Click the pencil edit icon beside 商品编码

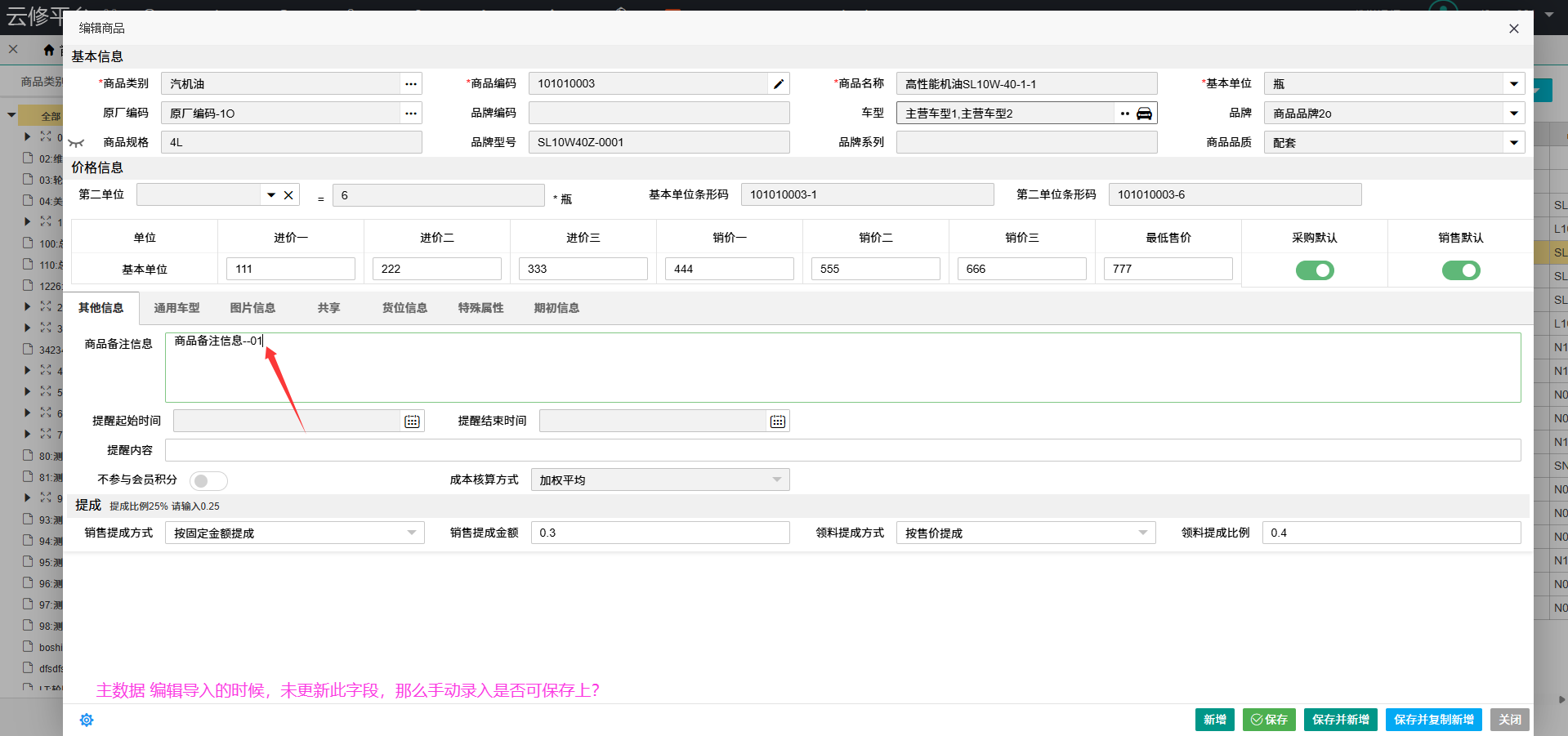pyautogui.click(x=779, y=84)
